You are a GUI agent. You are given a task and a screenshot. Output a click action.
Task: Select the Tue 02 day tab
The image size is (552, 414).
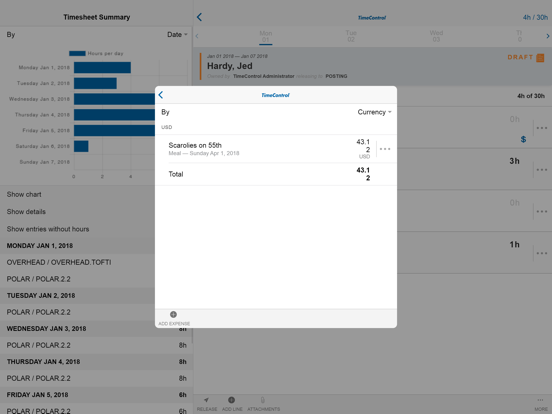point(351,36)
